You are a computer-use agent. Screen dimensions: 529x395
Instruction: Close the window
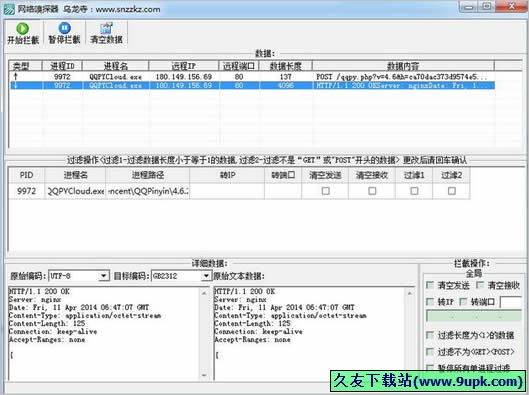(511, 7)
